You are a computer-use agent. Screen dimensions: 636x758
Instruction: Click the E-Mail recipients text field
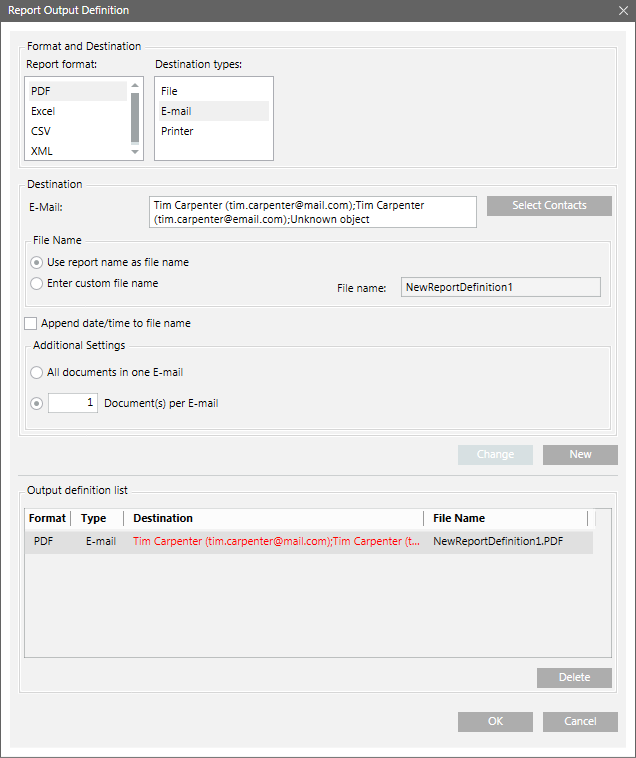[311, 212]
